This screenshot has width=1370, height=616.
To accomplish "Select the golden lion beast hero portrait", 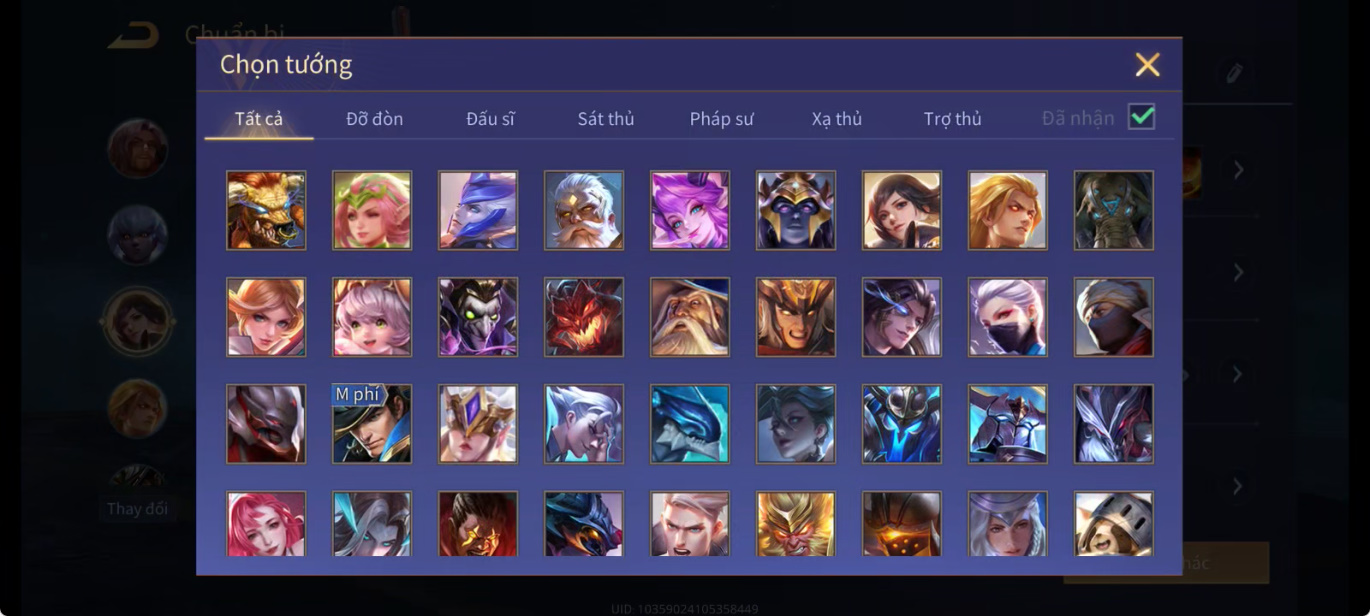I will click(266, 210).
